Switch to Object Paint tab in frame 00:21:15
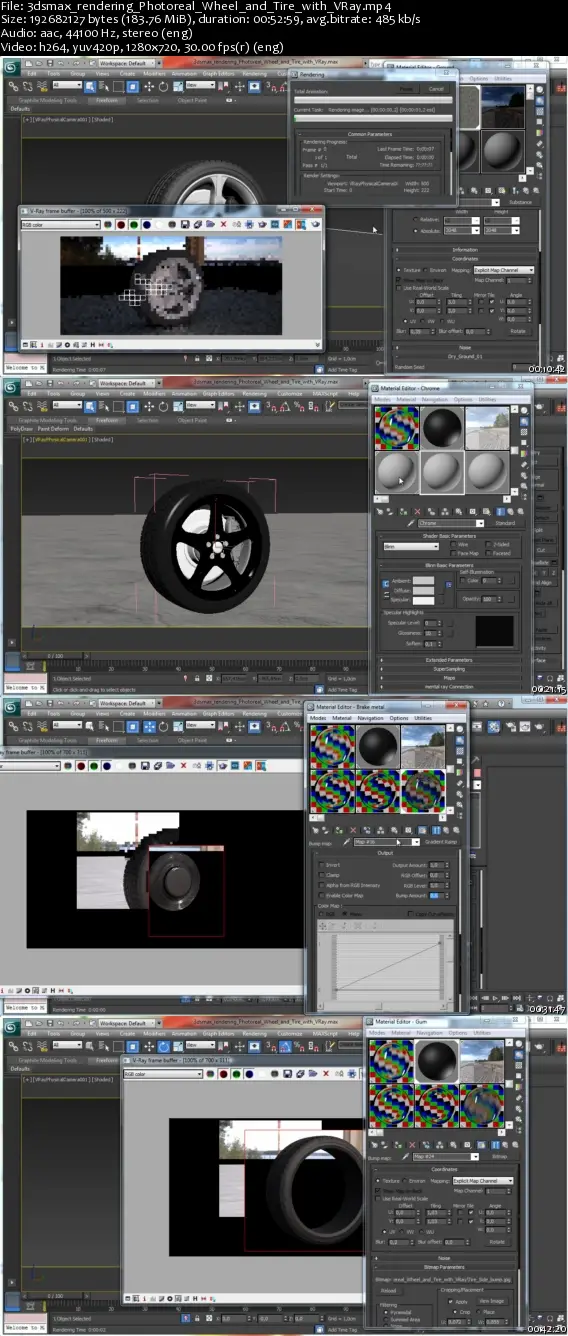Screen dimensions: 568x1336 [x=192, y=420]
